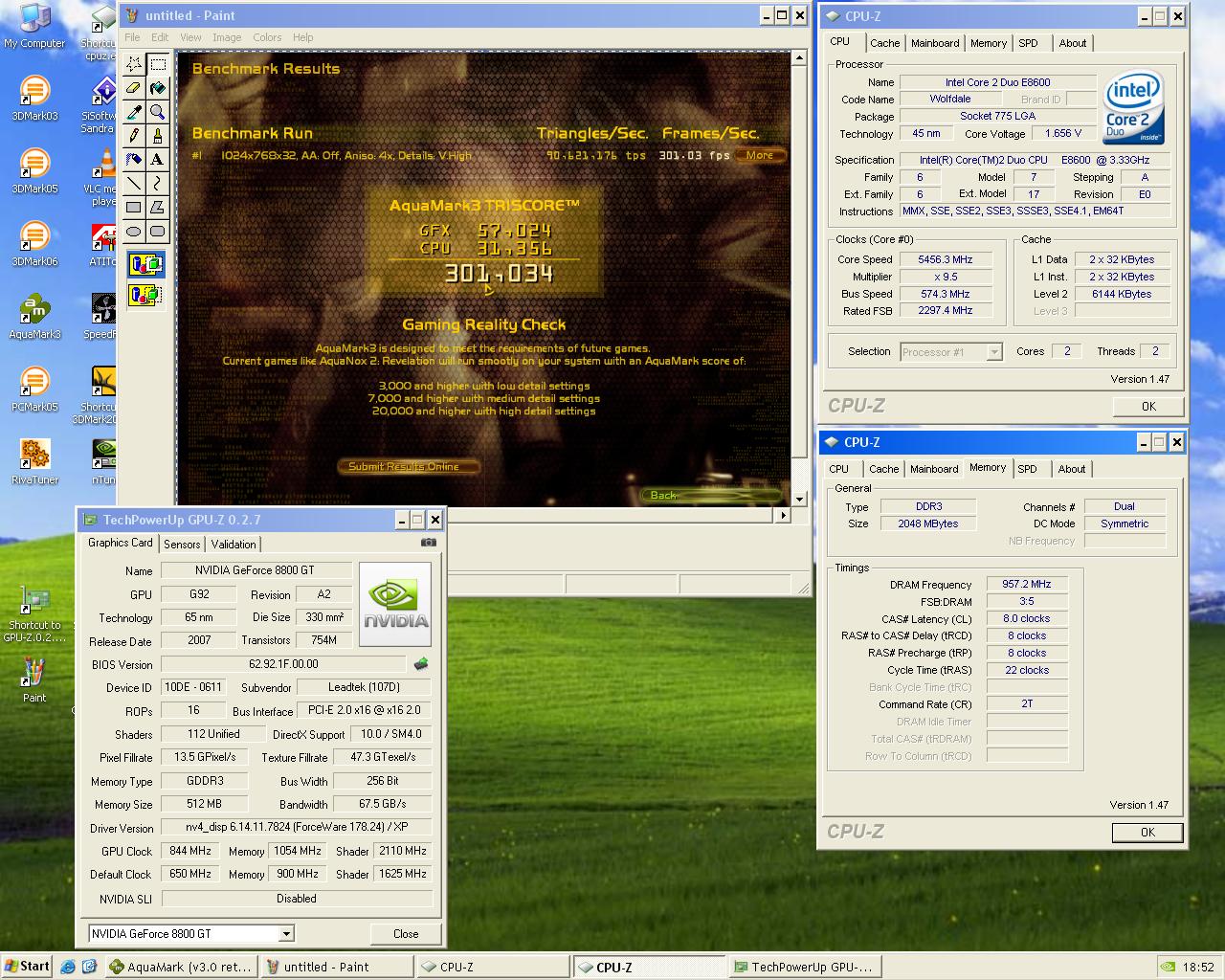The height and width of the screenshot is (980, 1225).
Task: Choose the Fill With Color bucket tool
Action: (x=158, y=88)
